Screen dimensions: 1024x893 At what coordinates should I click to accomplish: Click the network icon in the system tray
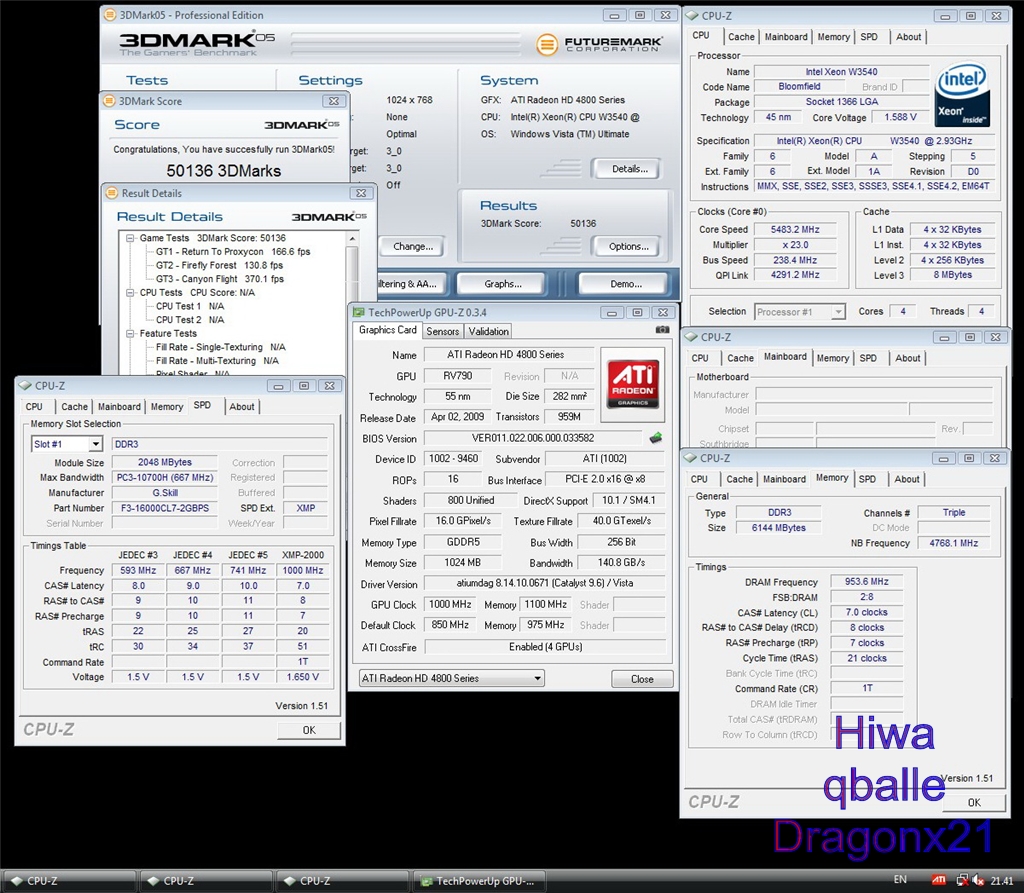[x=962, y=880]
